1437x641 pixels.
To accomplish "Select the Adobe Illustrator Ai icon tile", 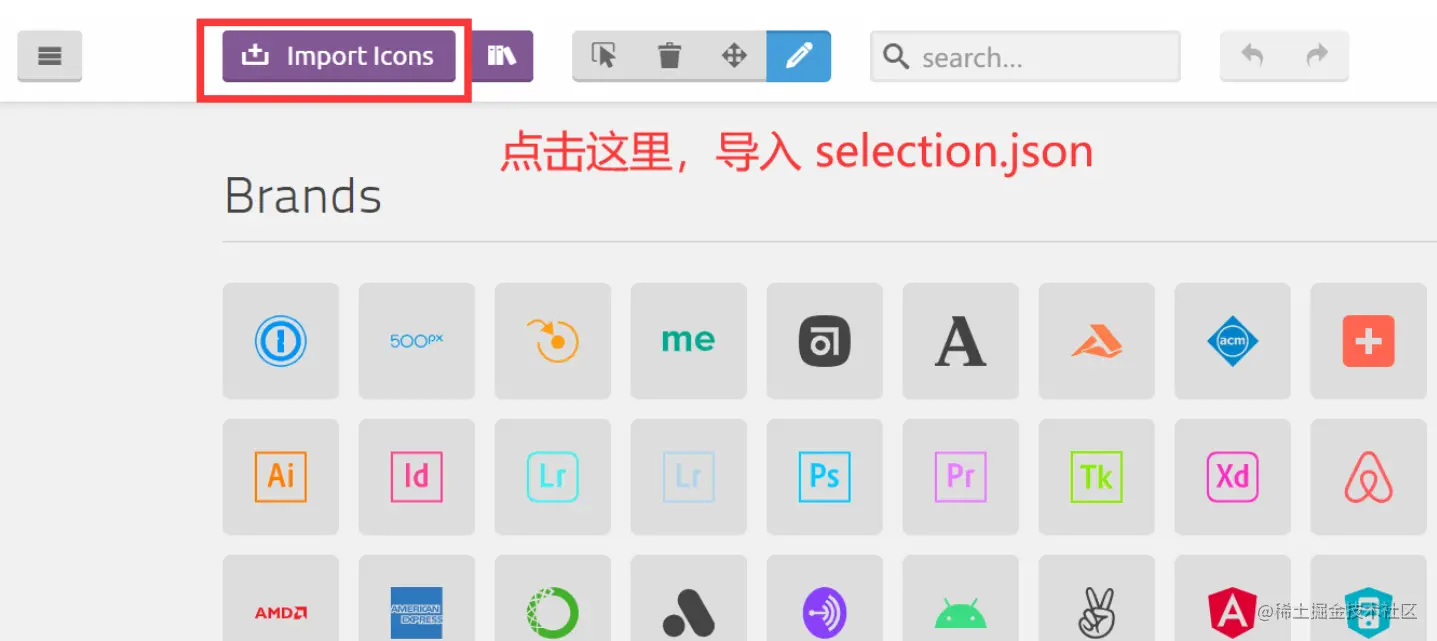I will [x=281, y=477].
